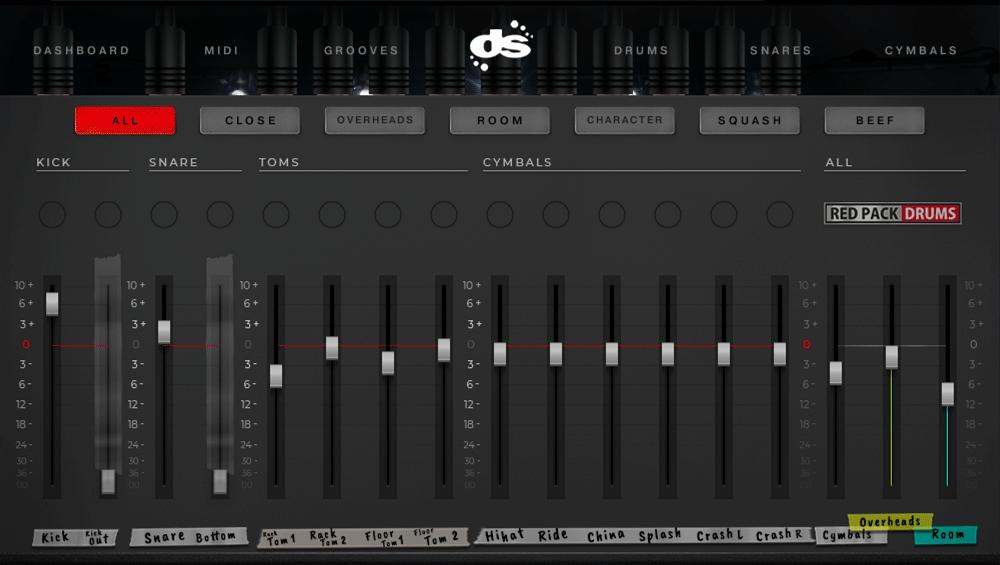The image size is (1000, 565).
Task: Click the round knob above the China fader
Action: click(612, 214)
